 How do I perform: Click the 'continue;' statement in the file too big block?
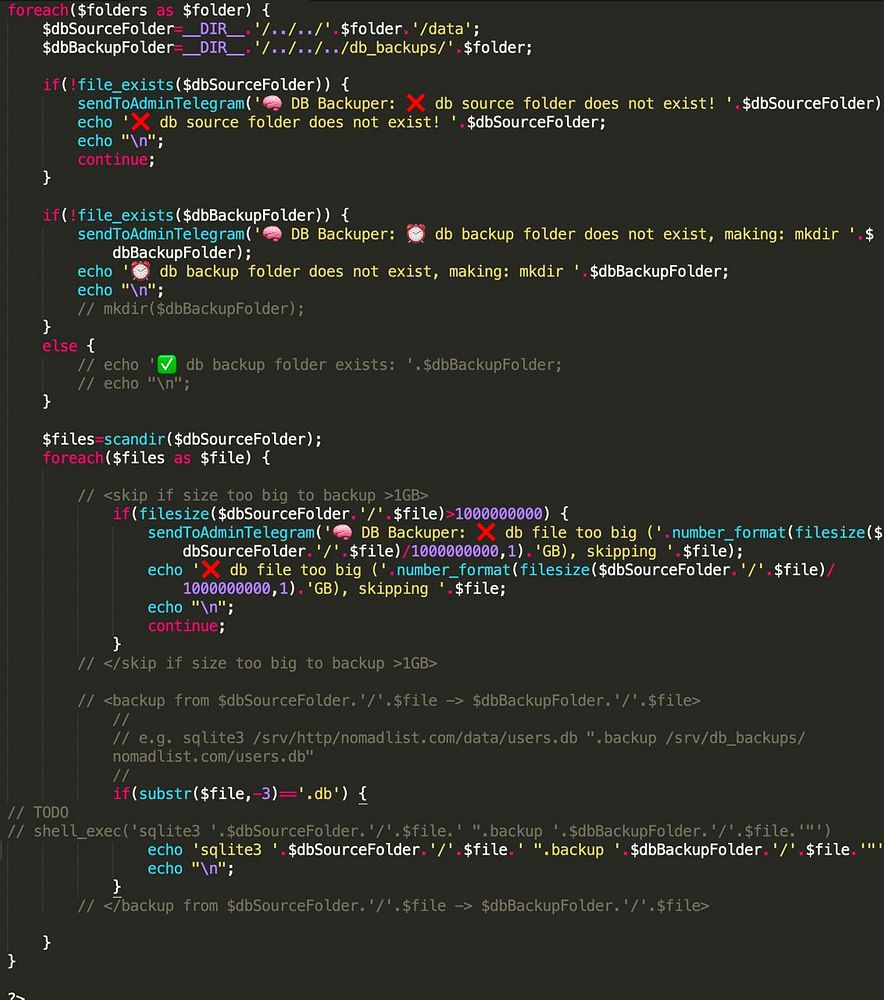tap(186, 626)
